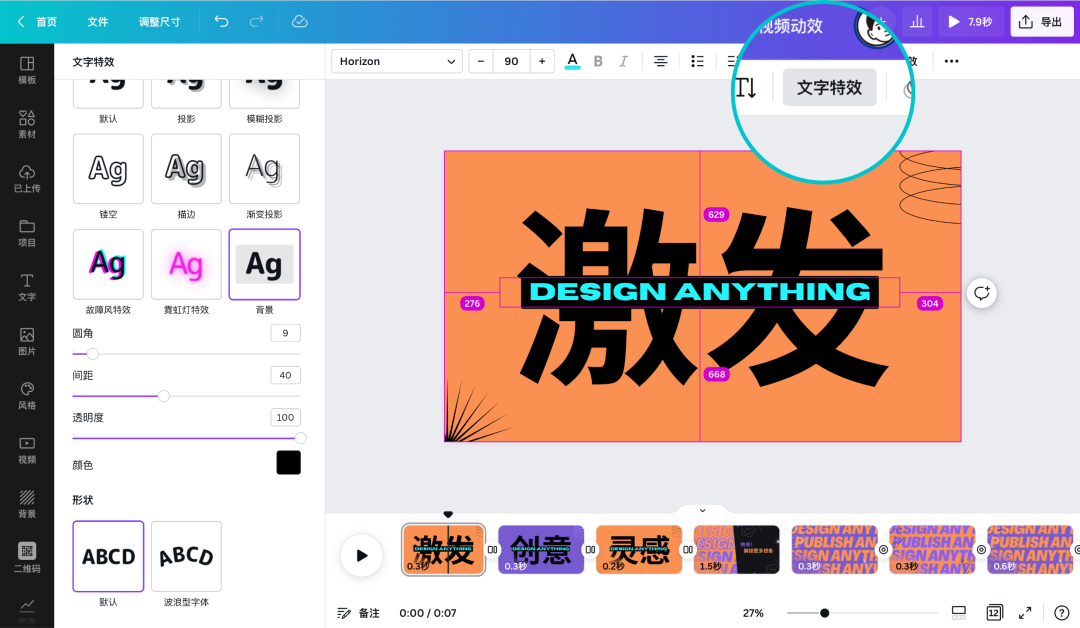Open the 背景 background sidebar panel
The width and height of the screenshot is (1080, 628).
point(27,504)
